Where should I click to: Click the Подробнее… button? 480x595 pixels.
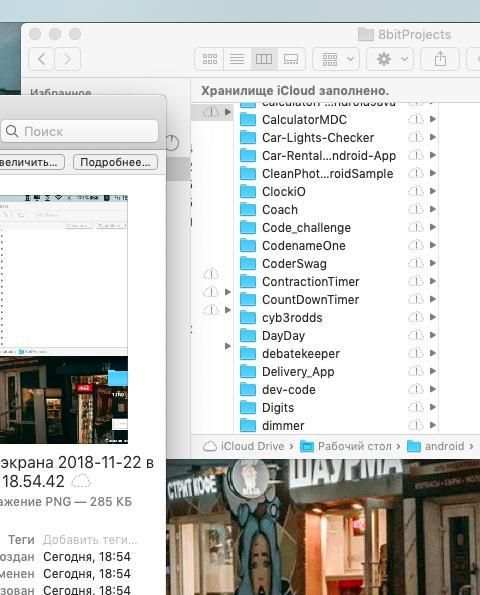[115, 162]
